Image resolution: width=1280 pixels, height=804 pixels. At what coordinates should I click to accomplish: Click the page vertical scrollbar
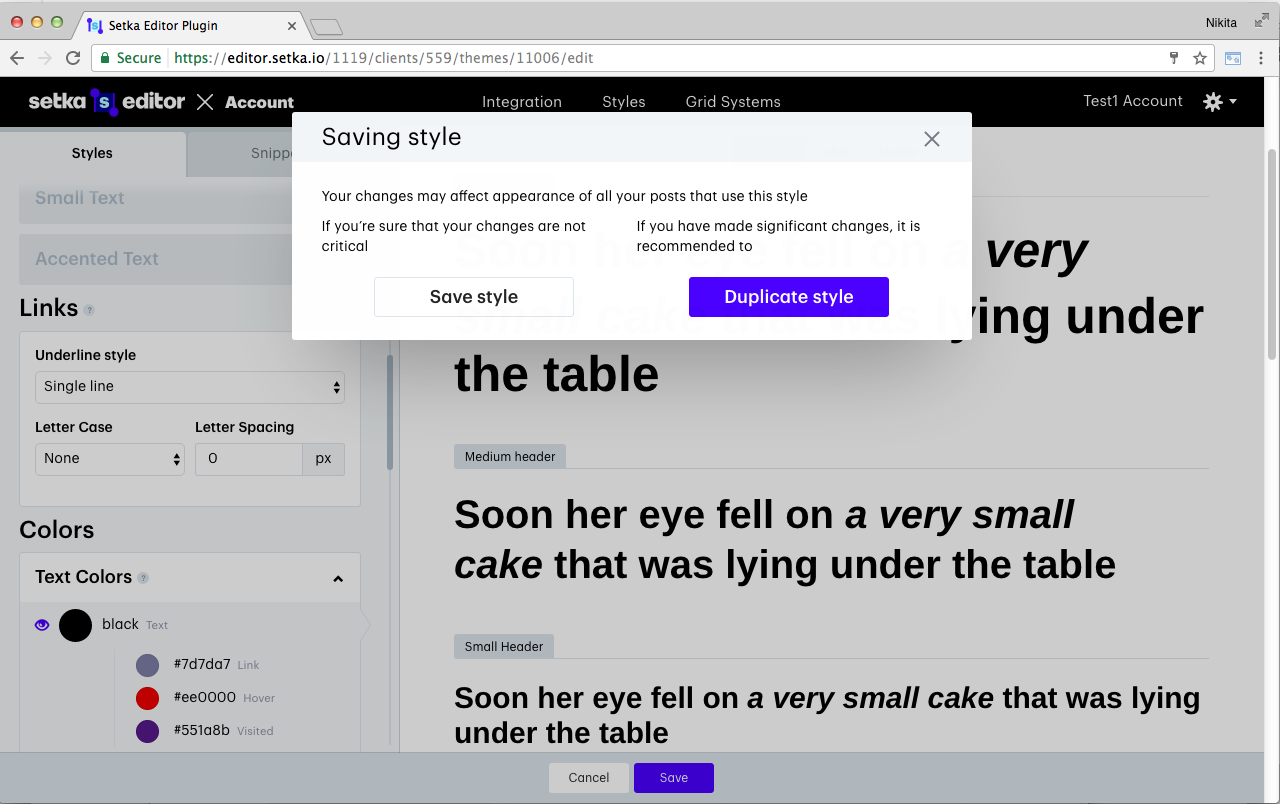click(1272, 255)
